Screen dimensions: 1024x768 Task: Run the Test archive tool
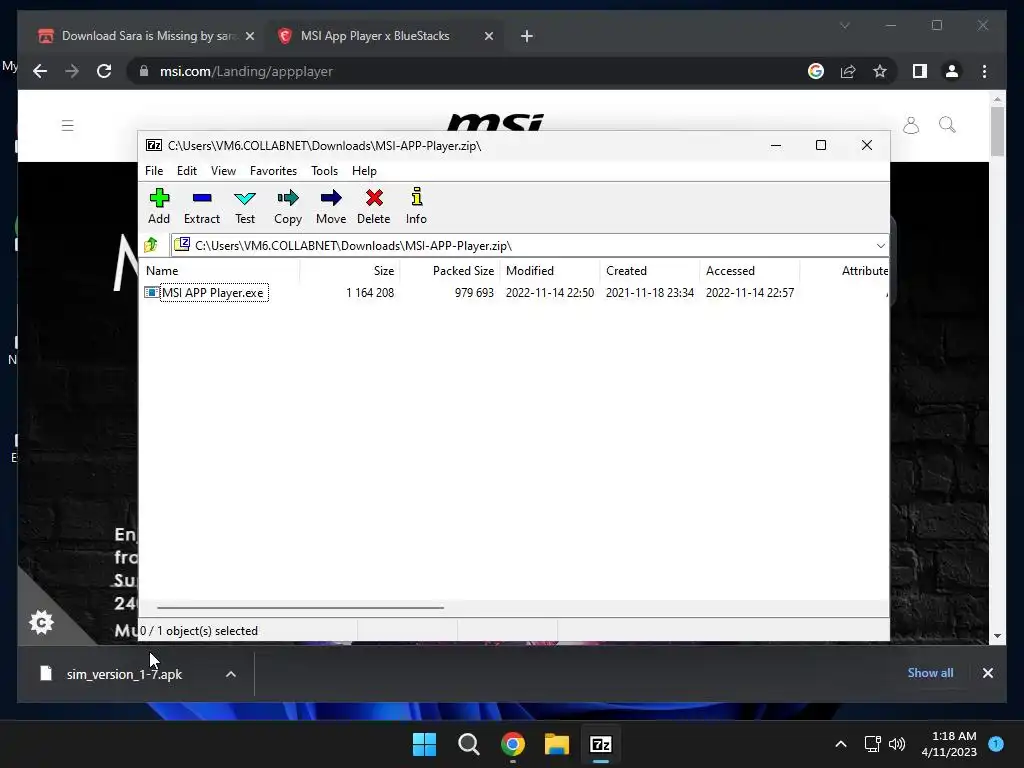coord(245,206)
